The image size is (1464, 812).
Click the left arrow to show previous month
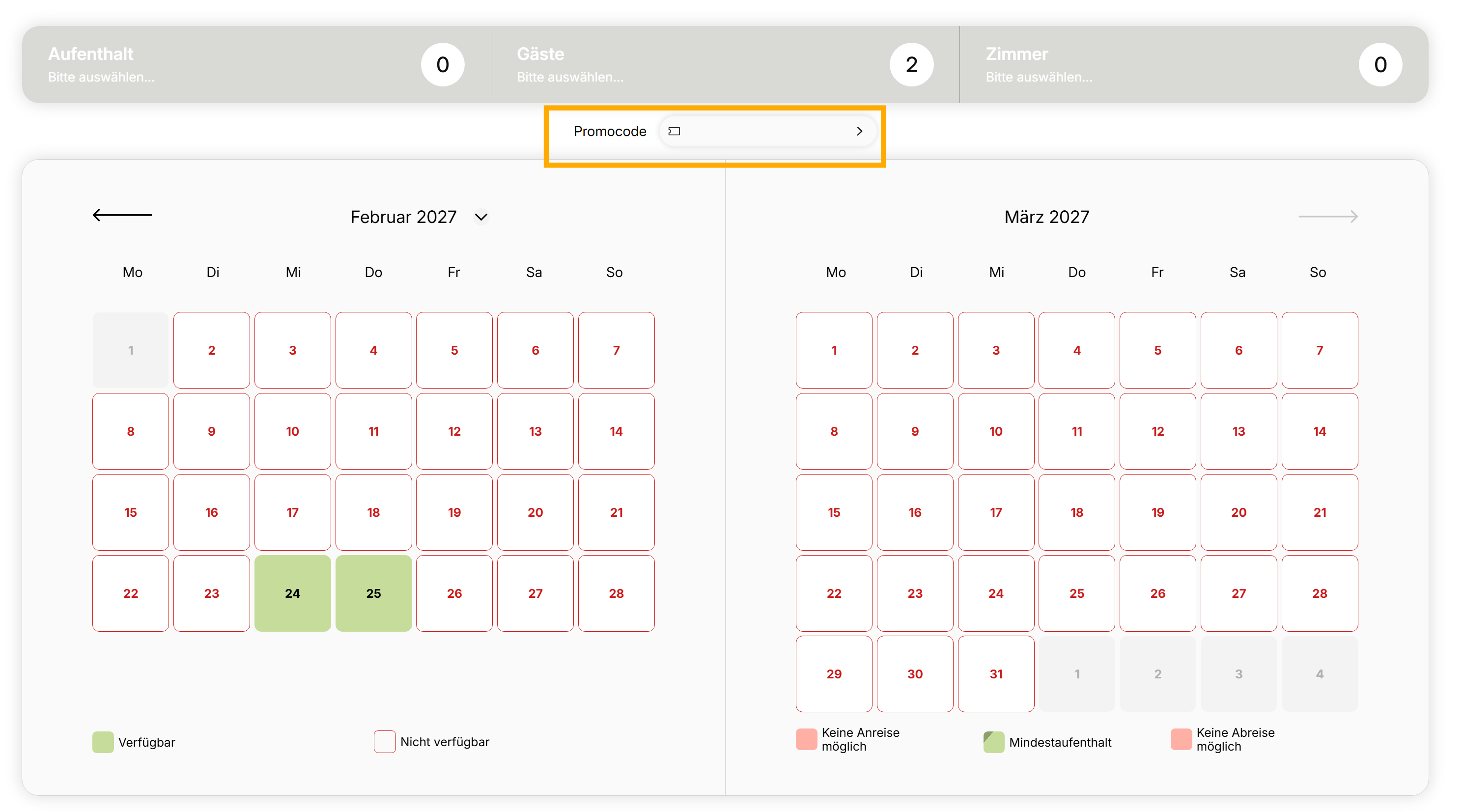(x=122, y=216)
